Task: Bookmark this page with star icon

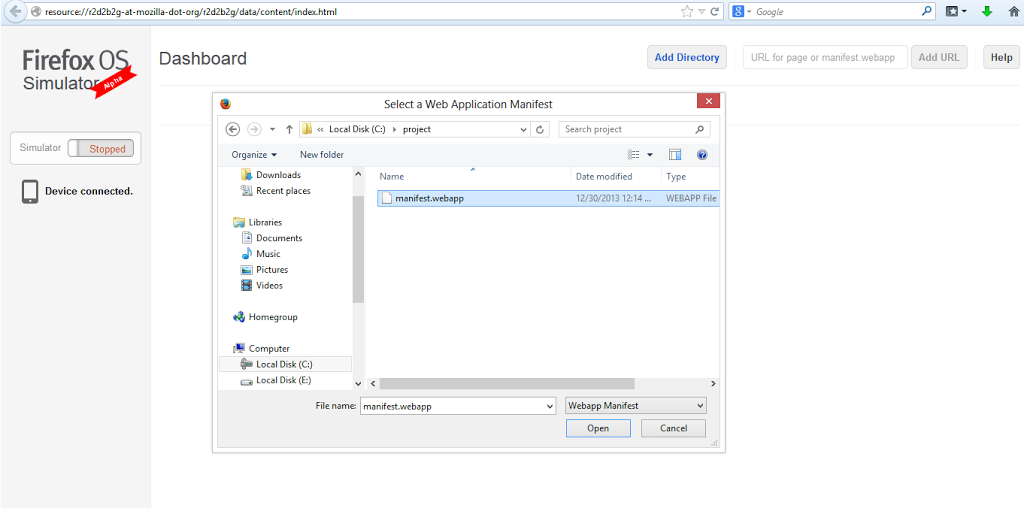Action: tap(686, 11)
